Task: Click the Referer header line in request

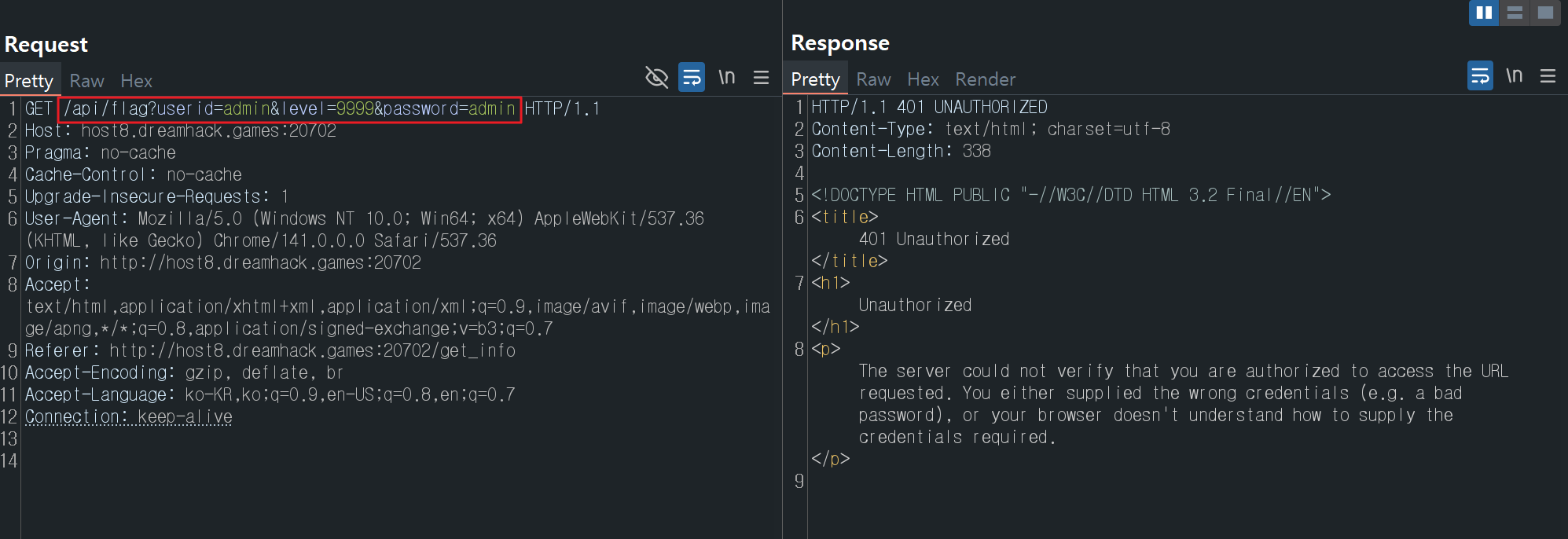Action: (270, 350)
